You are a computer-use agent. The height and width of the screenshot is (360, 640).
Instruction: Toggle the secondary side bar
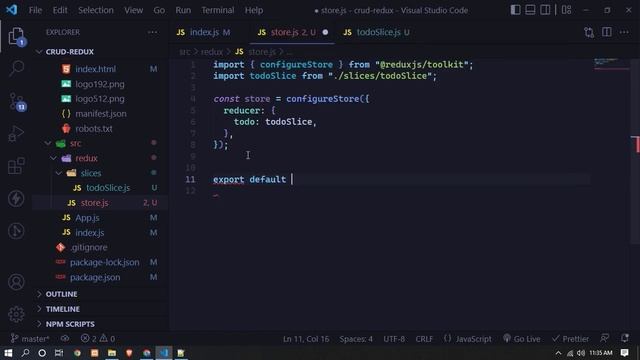coord(545,10)
